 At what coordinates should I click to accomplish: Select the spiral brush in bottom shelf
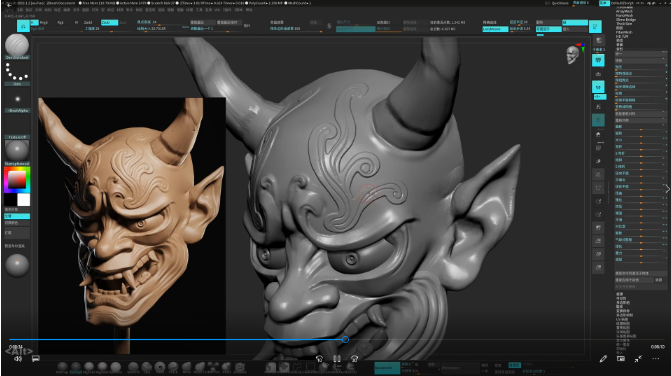click(x=160, y=367)
